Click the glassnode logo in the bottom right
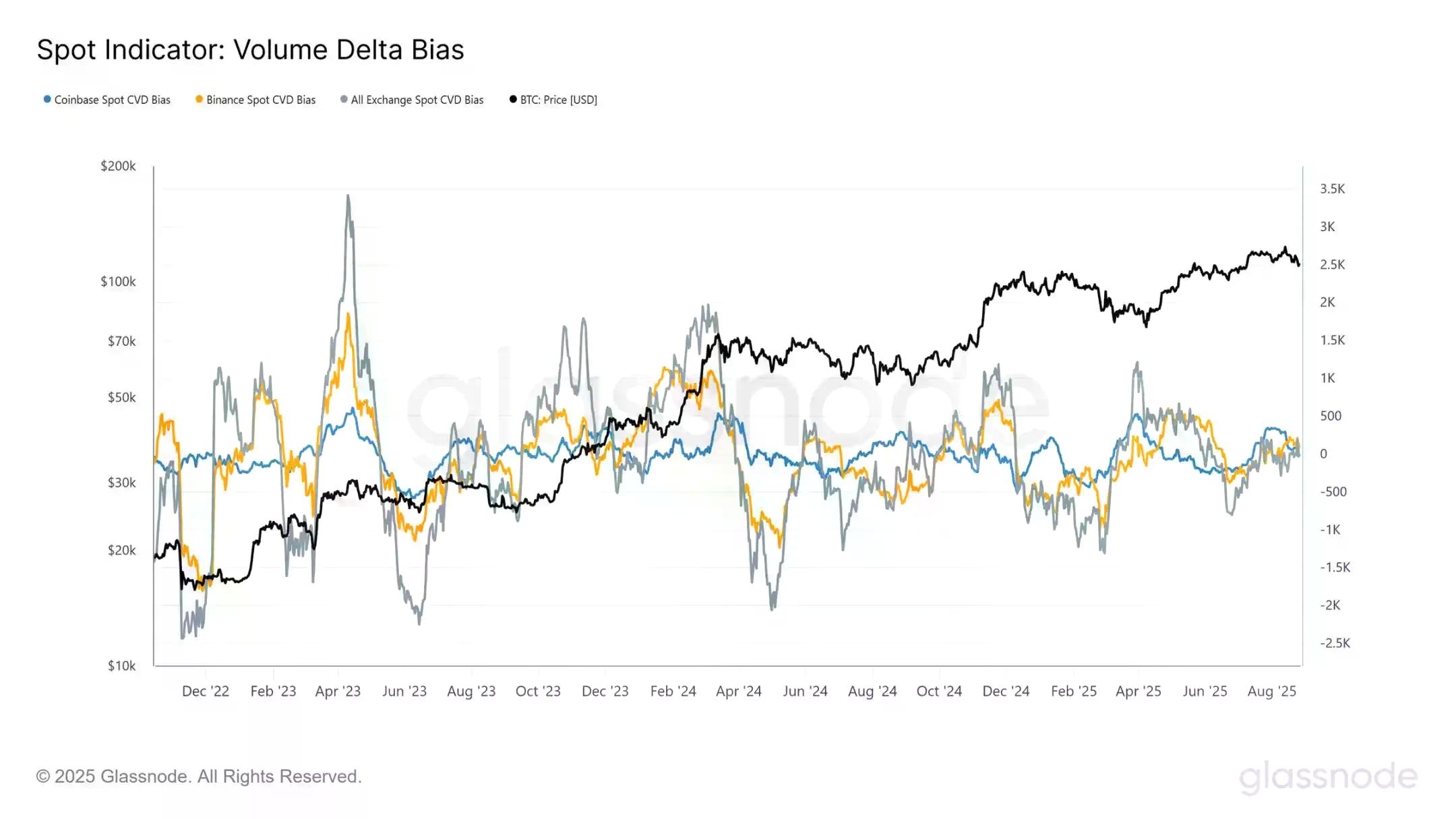1456x819 pixels. point(1328,777)
